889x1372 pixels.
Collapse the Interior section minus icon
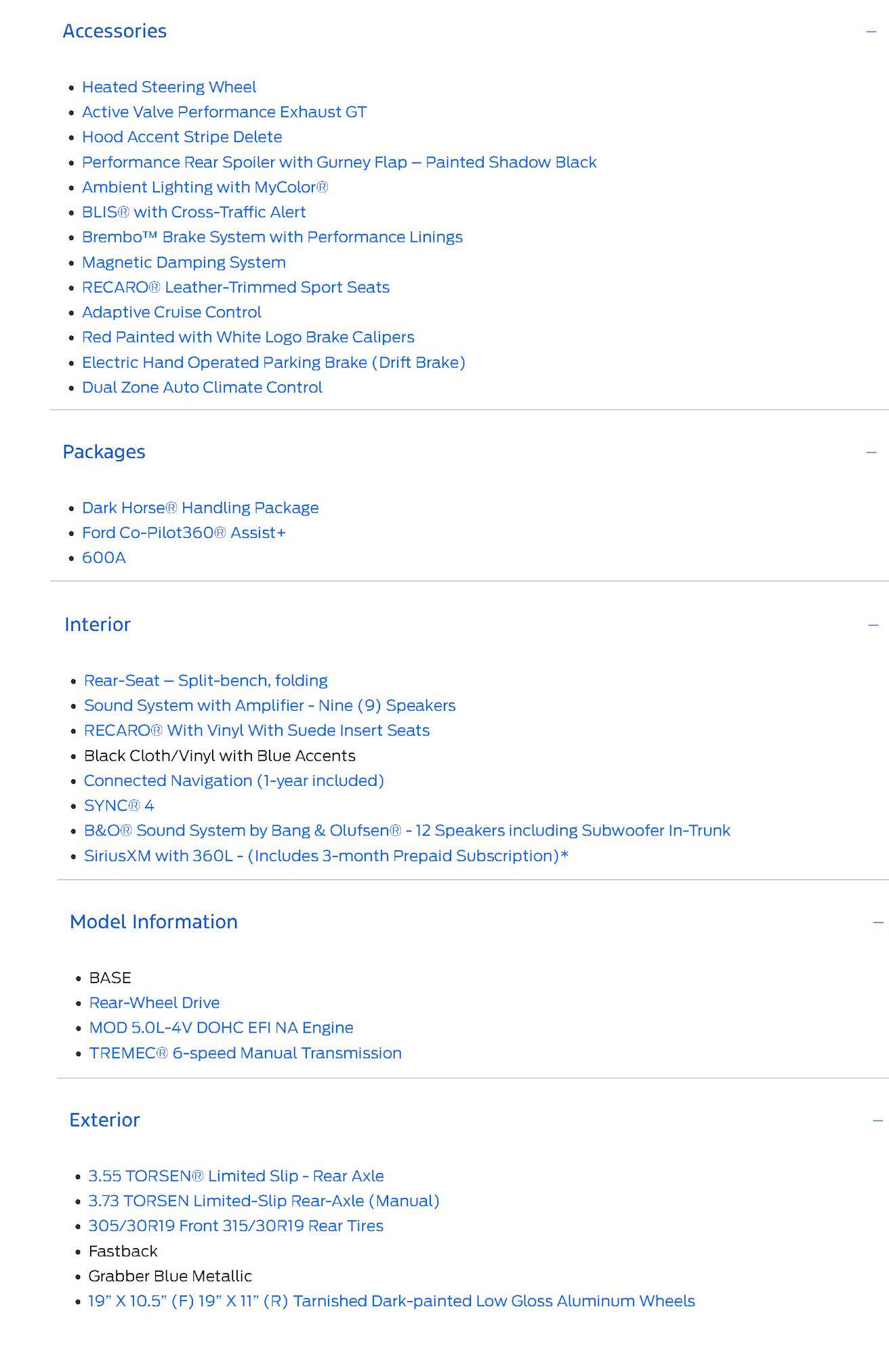click(x=873, y=625)
